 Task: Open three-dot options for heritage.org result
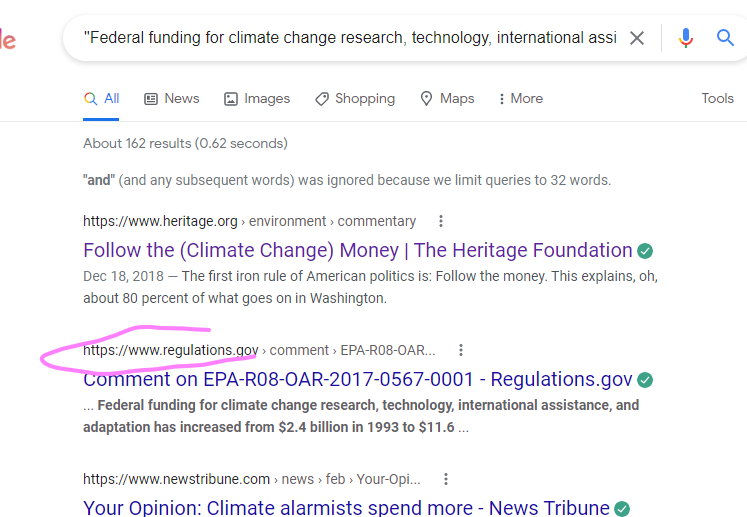(441, 221)
